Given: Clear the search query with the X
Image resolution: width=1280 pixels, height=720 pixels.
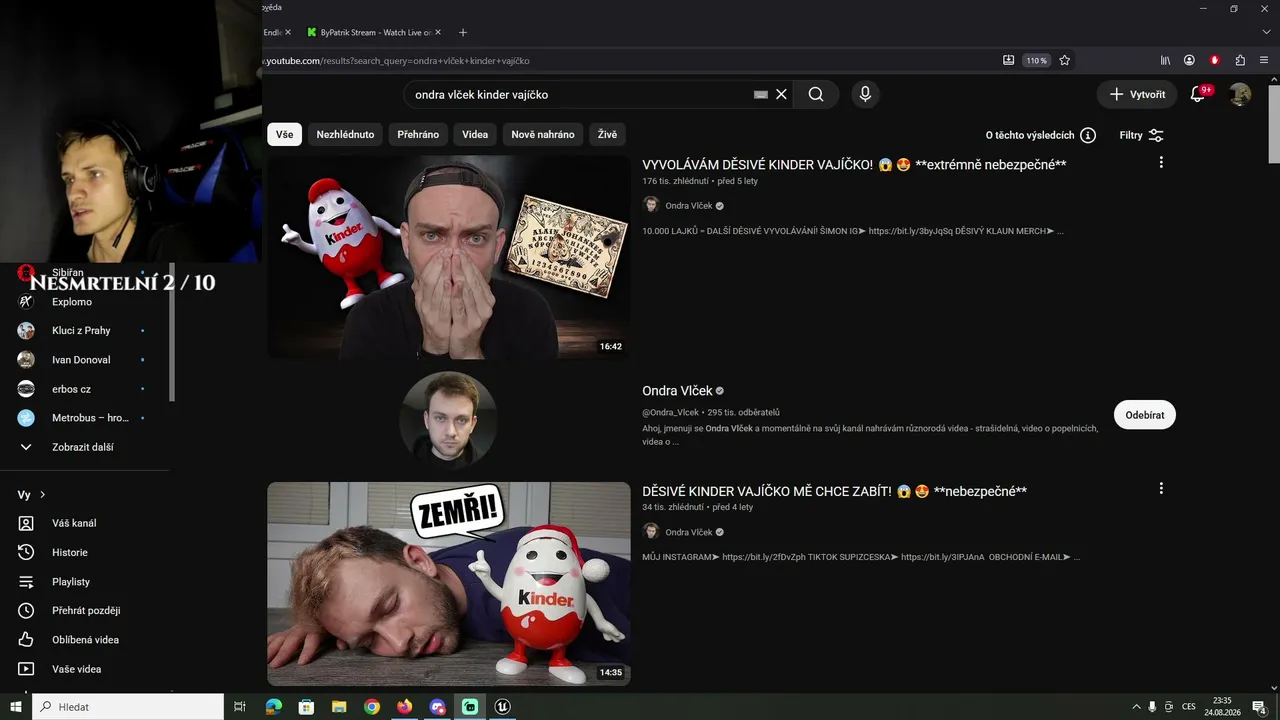Looking at the screenshot, I should pyautogui.click(x=781, y=94).
